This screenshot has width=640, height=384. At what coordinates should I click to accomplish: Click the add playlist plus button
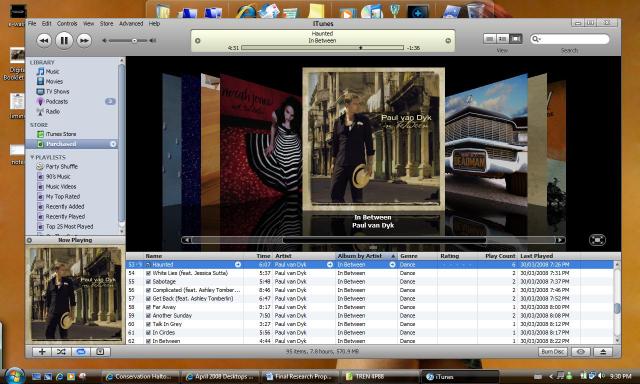[42, 351]
